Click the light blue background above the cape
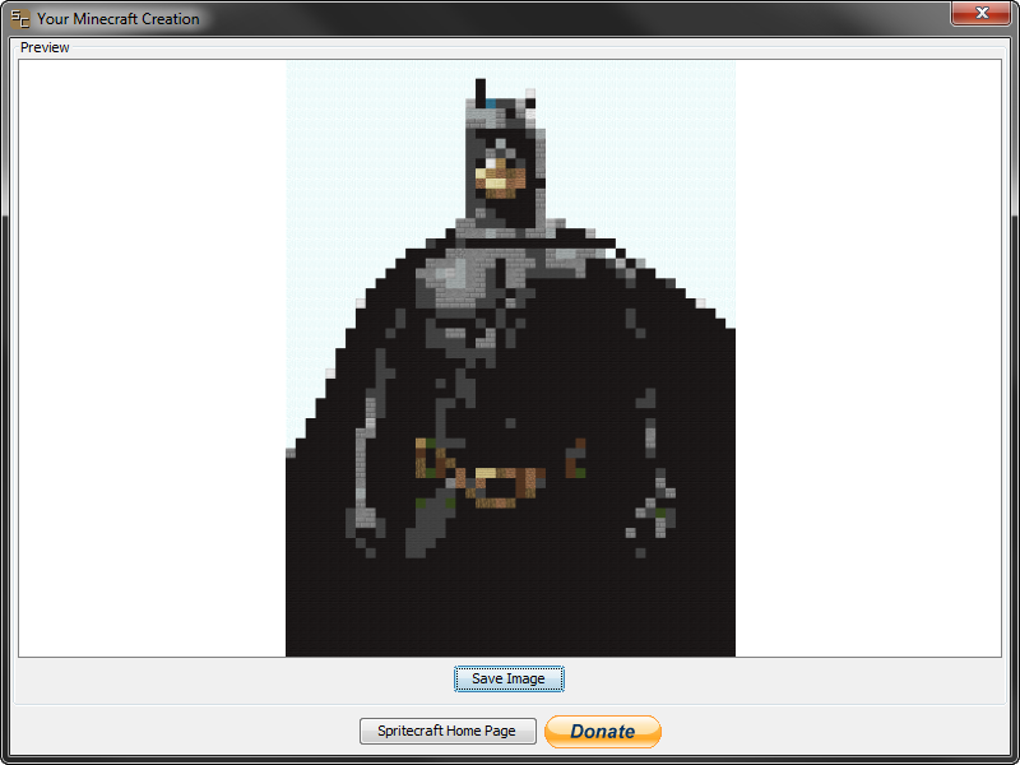 click(640, 150)
